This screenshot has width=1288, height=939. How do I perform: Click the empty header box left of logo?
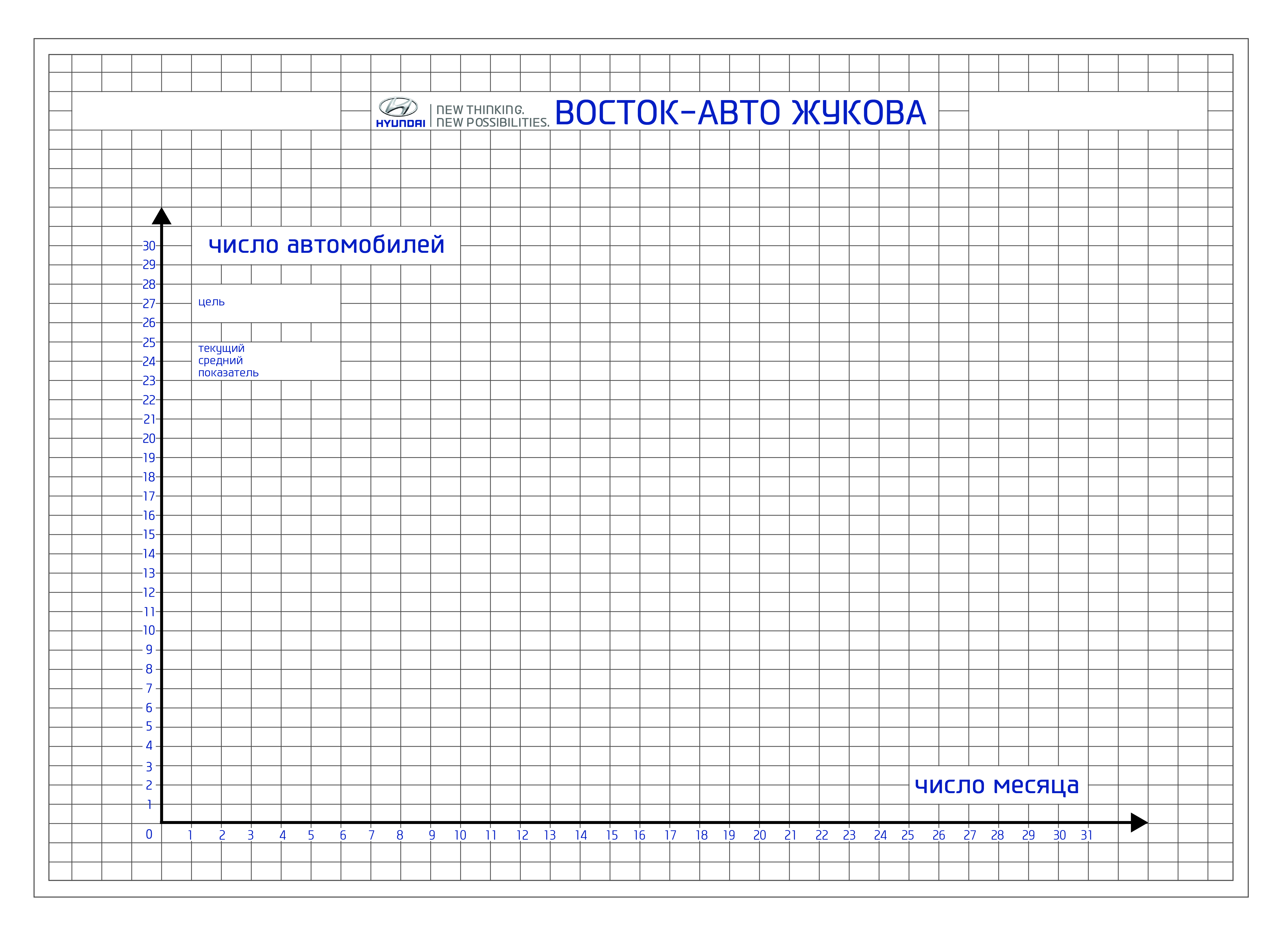pyautogui.click(x=206, y=111)
